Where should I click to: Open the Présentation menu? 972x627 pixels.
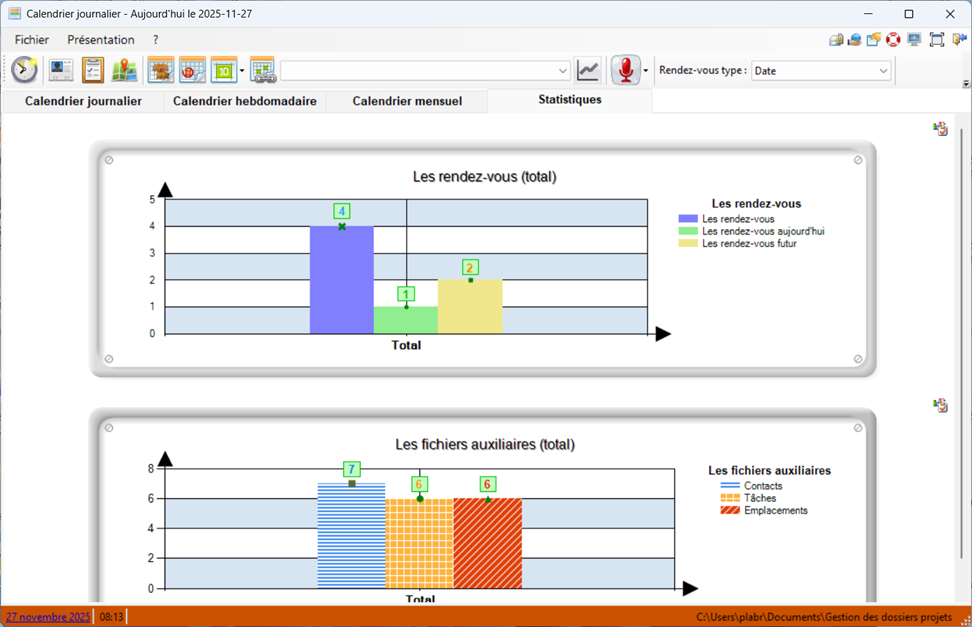tap(100, 40)
